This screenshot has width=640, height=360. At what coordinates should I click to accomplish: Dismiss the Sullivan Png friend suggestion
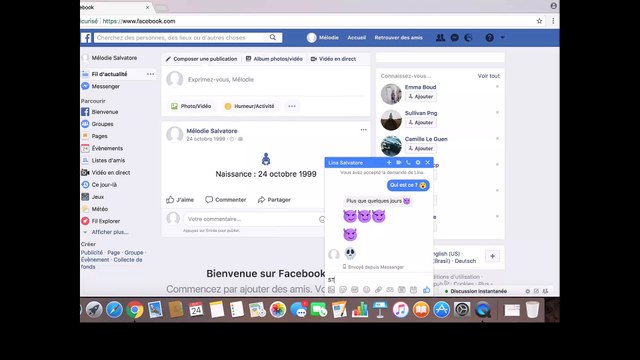(x=497, y=113)
